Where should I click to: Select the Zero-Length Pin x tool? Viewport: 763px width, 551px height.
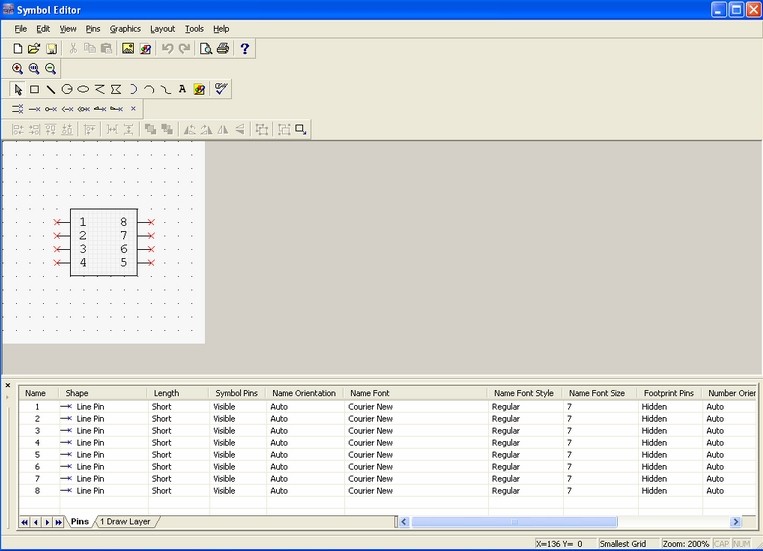tap(133, 109)
